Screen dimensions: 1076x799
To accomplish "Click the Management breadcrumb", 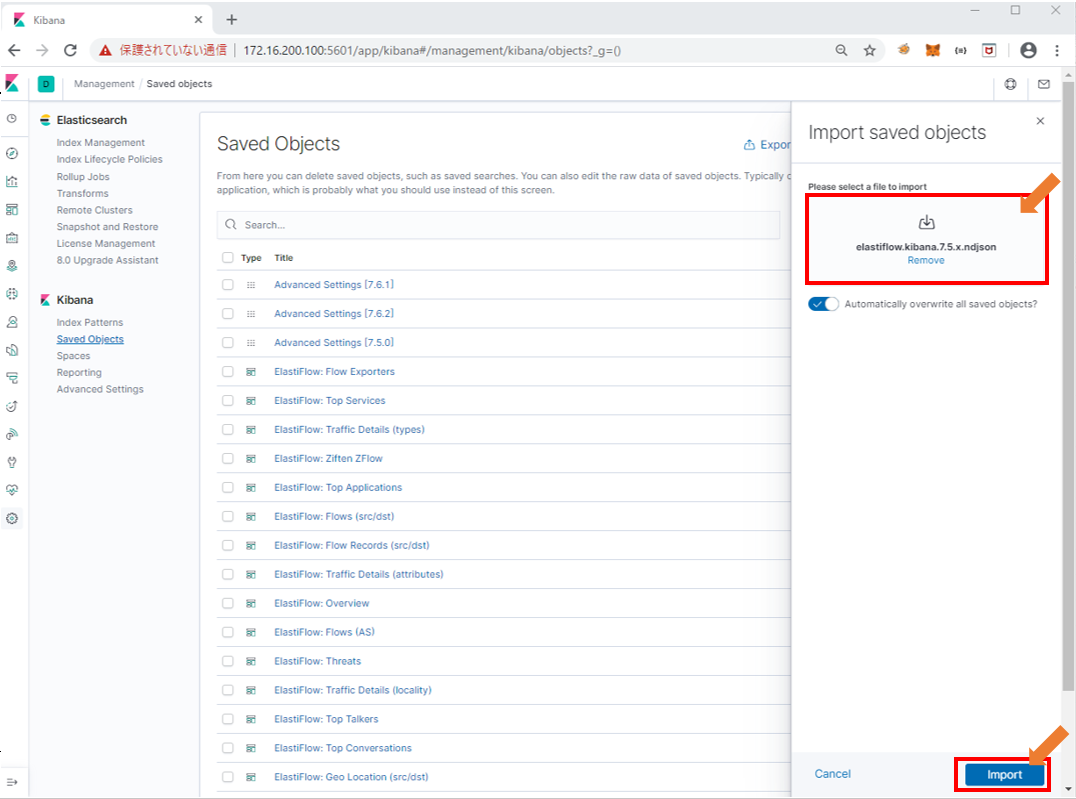I will 104,84.
